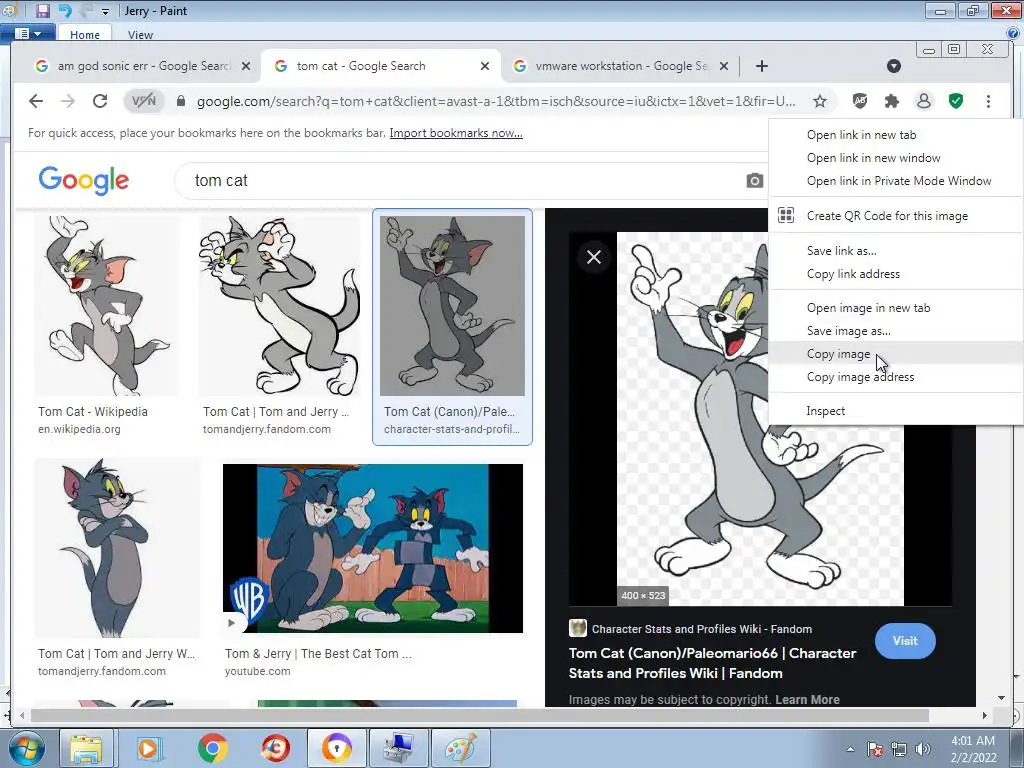
Task: Show hidden tray icons arrow
Action: (x=850, y=749)
